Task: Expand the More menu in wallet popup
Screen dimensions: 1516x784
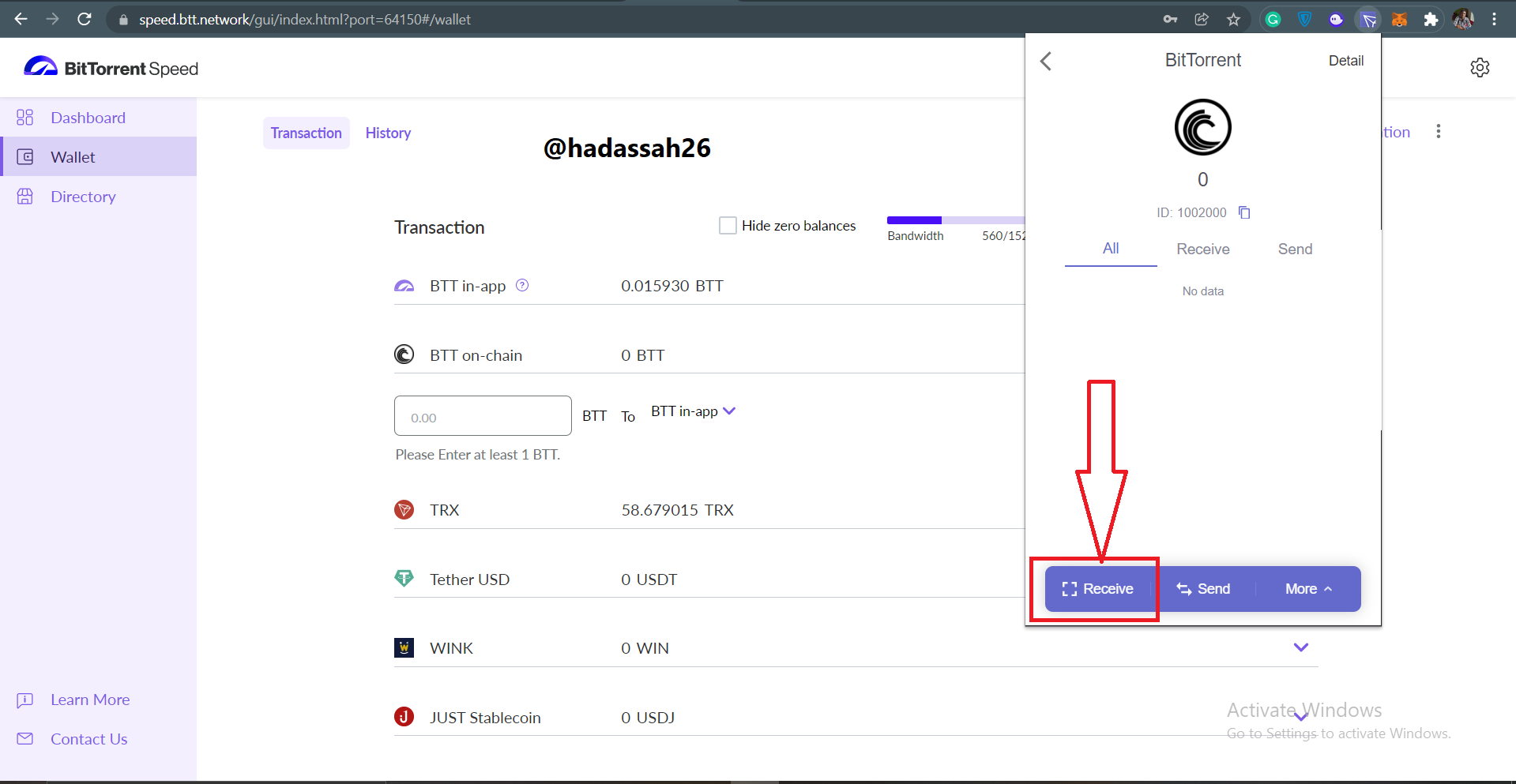Action: (x=1308, y=589)
